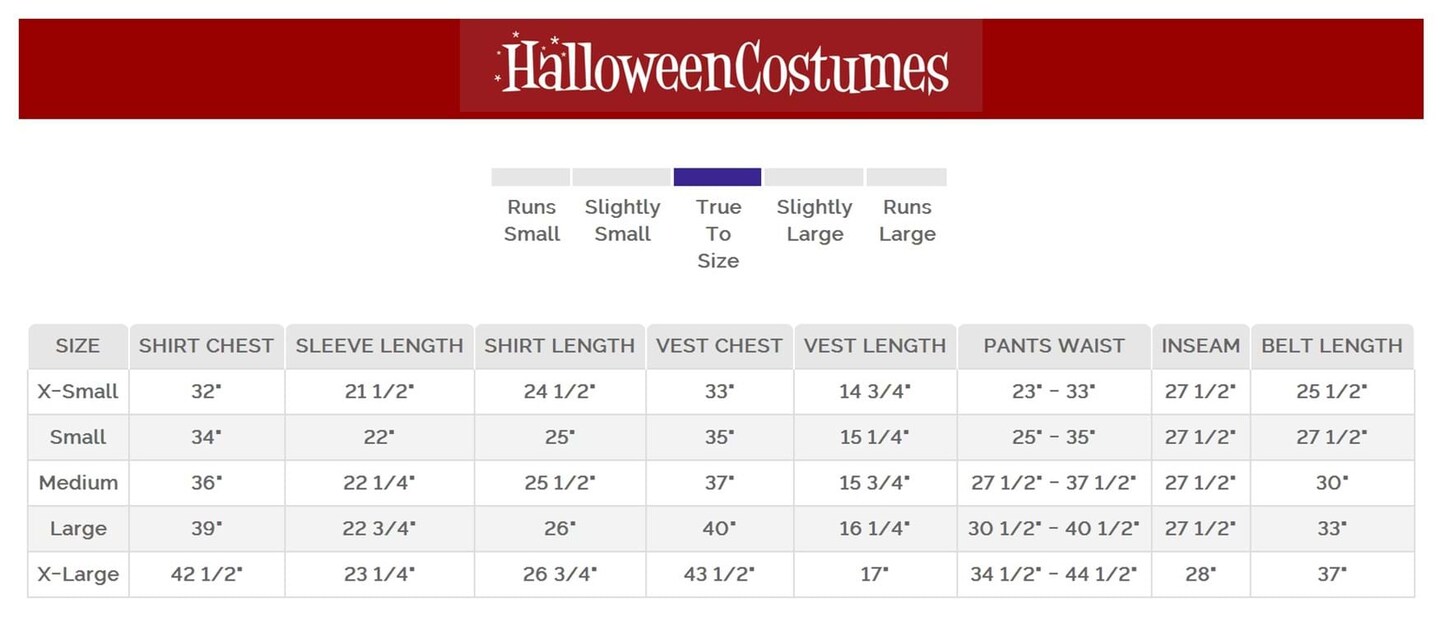Click the HalloweenCostumes logo
The height and width of the screenshot is (625, 1440).
[721, 66]
